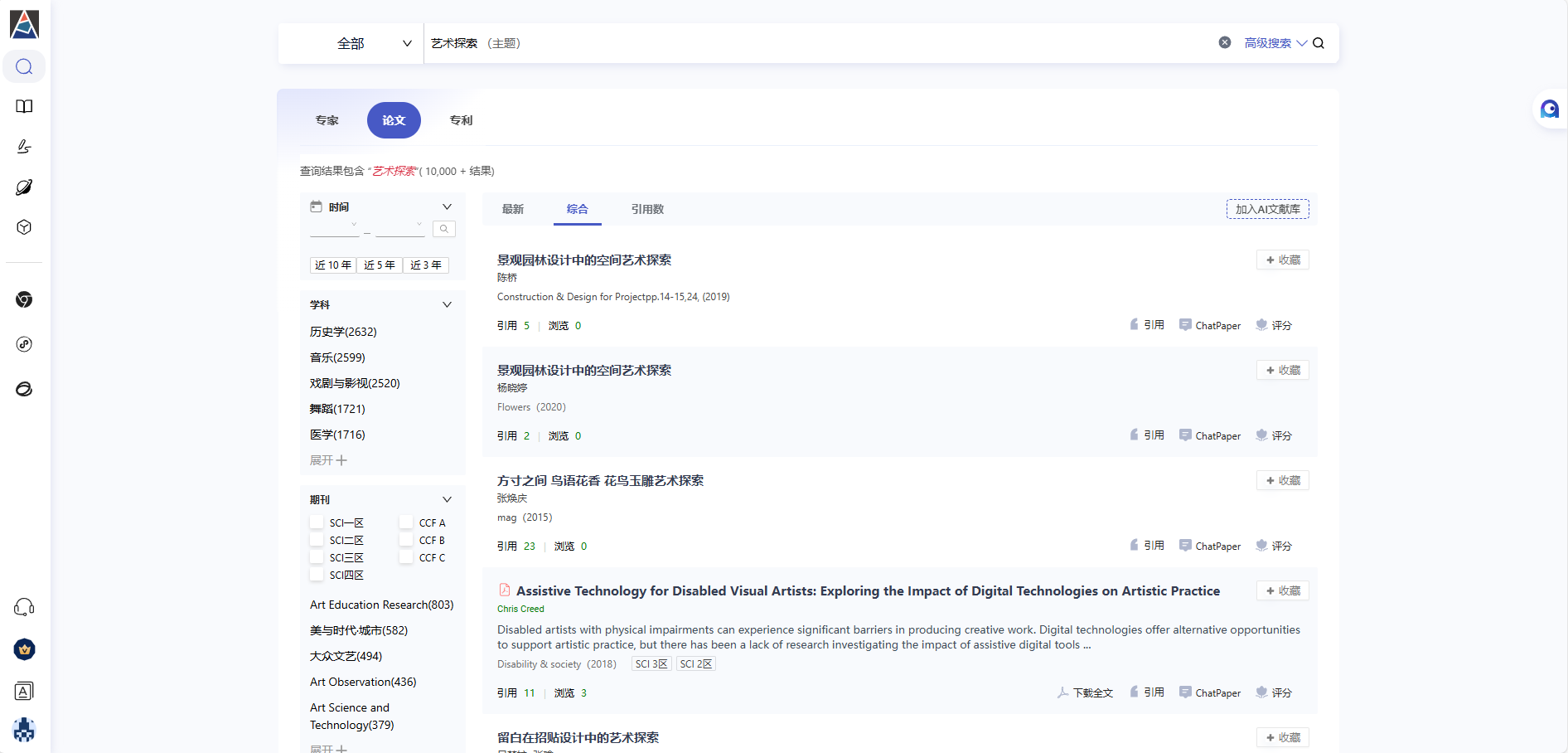1568x753 pixels.
Task: Click the magnifier search icon in left sidebar
Action: (x=24, y=66)
